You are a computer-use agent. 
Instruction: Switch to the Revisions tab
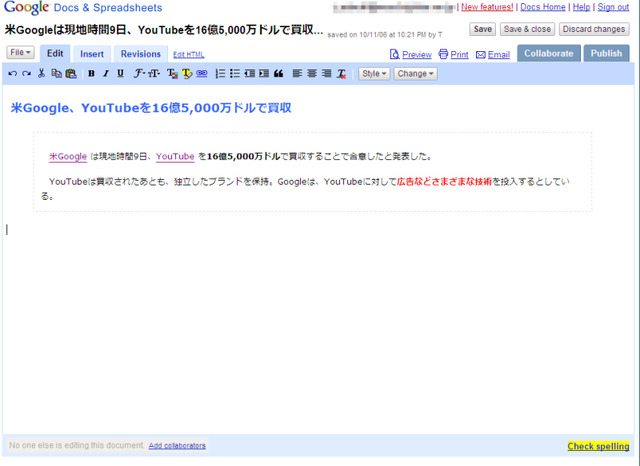tap(140, 54)
